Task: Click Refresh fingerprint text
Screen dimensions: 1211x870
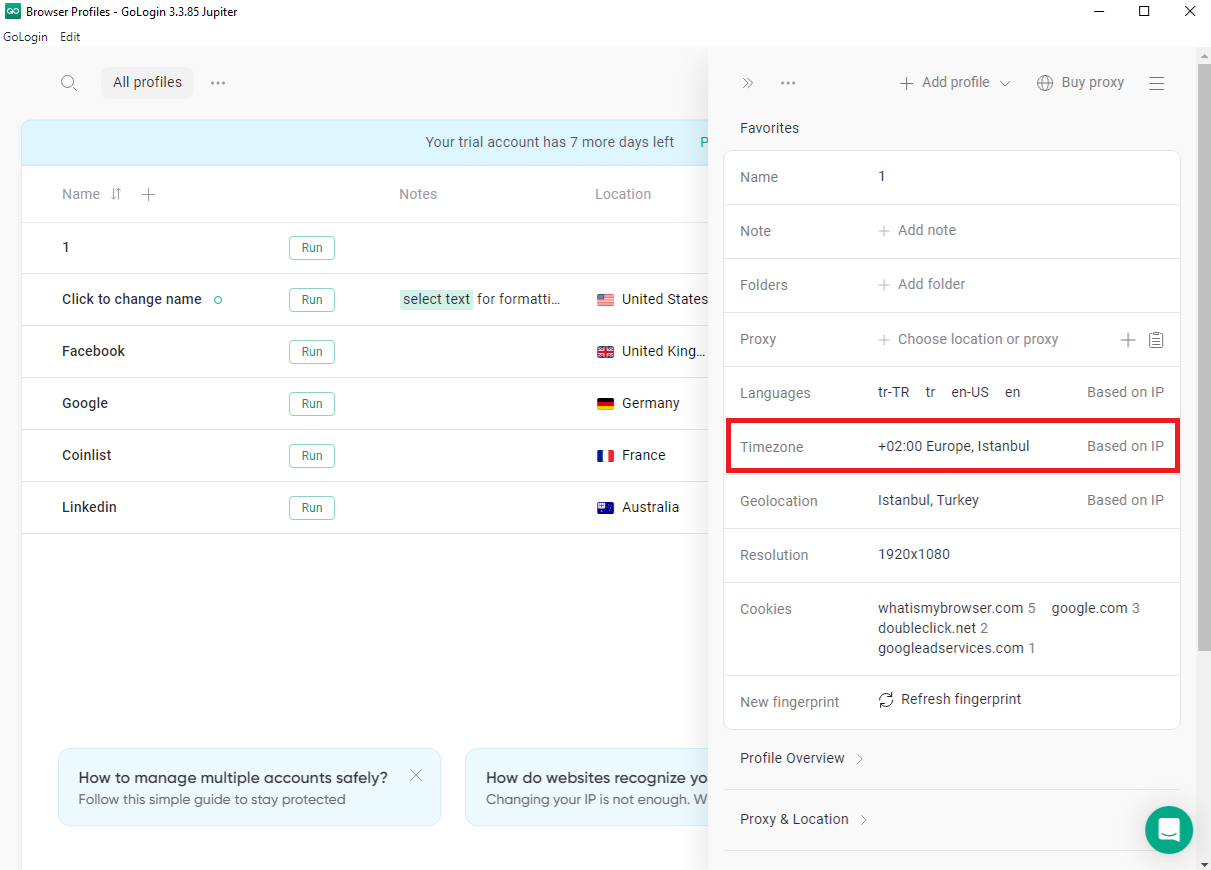Action: click(x=961, y=699)
